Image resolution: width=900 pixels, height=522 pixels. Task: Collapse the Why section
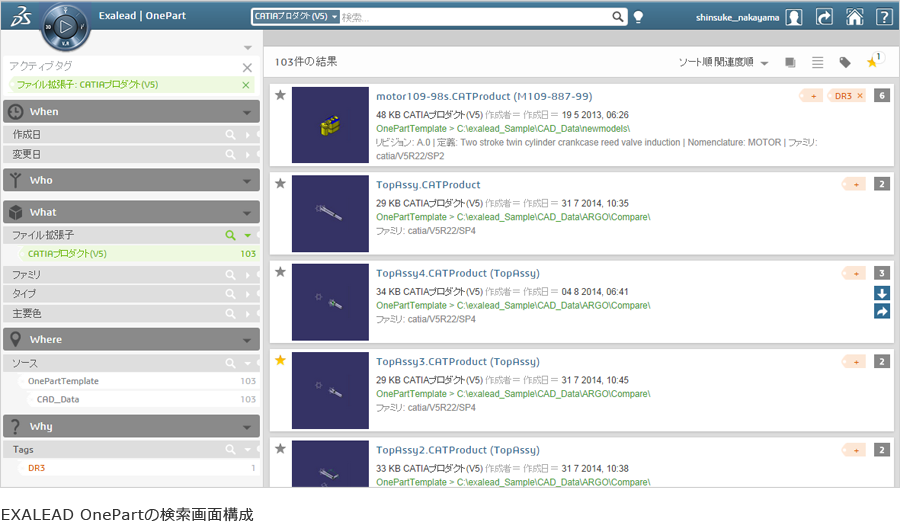tap(247, 427)
